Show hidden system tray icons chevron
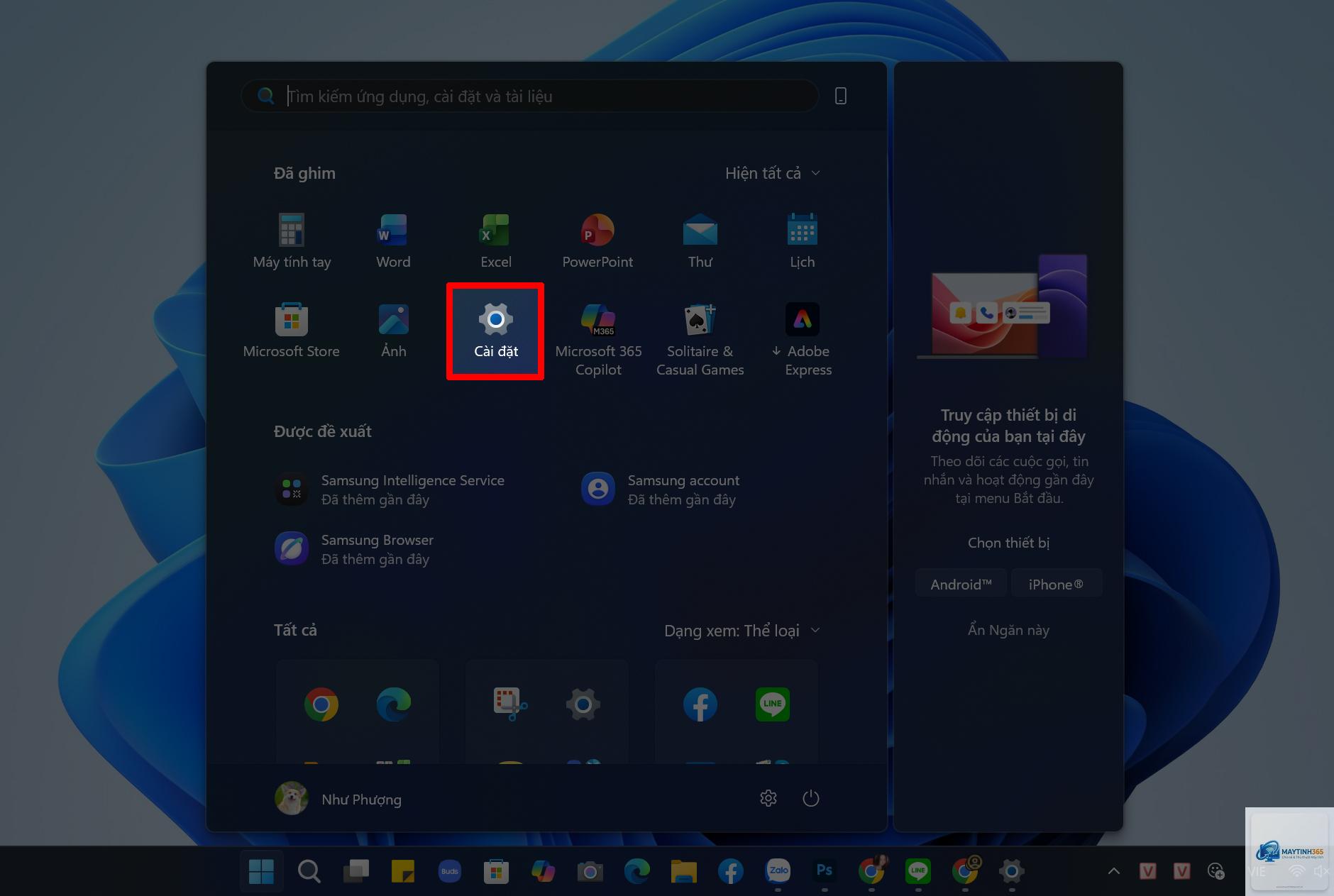This screenshot has height=896, width=1334. coord(1114,871)
